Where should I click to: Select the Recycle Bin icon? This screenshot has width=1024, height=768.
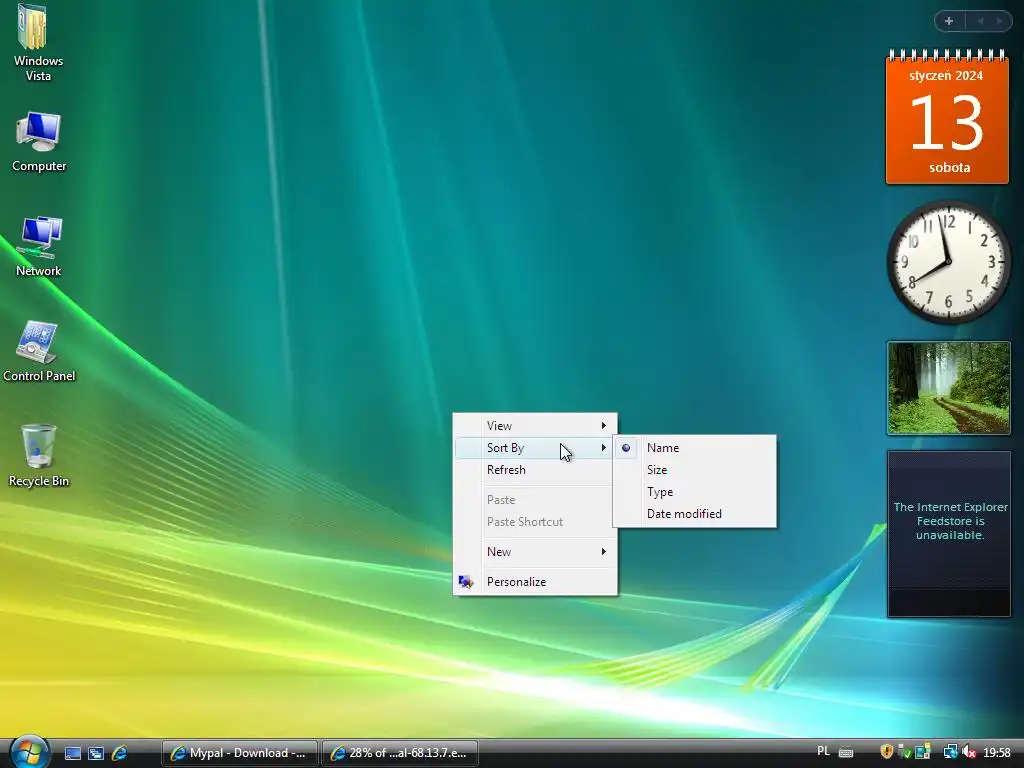point(39,456)
